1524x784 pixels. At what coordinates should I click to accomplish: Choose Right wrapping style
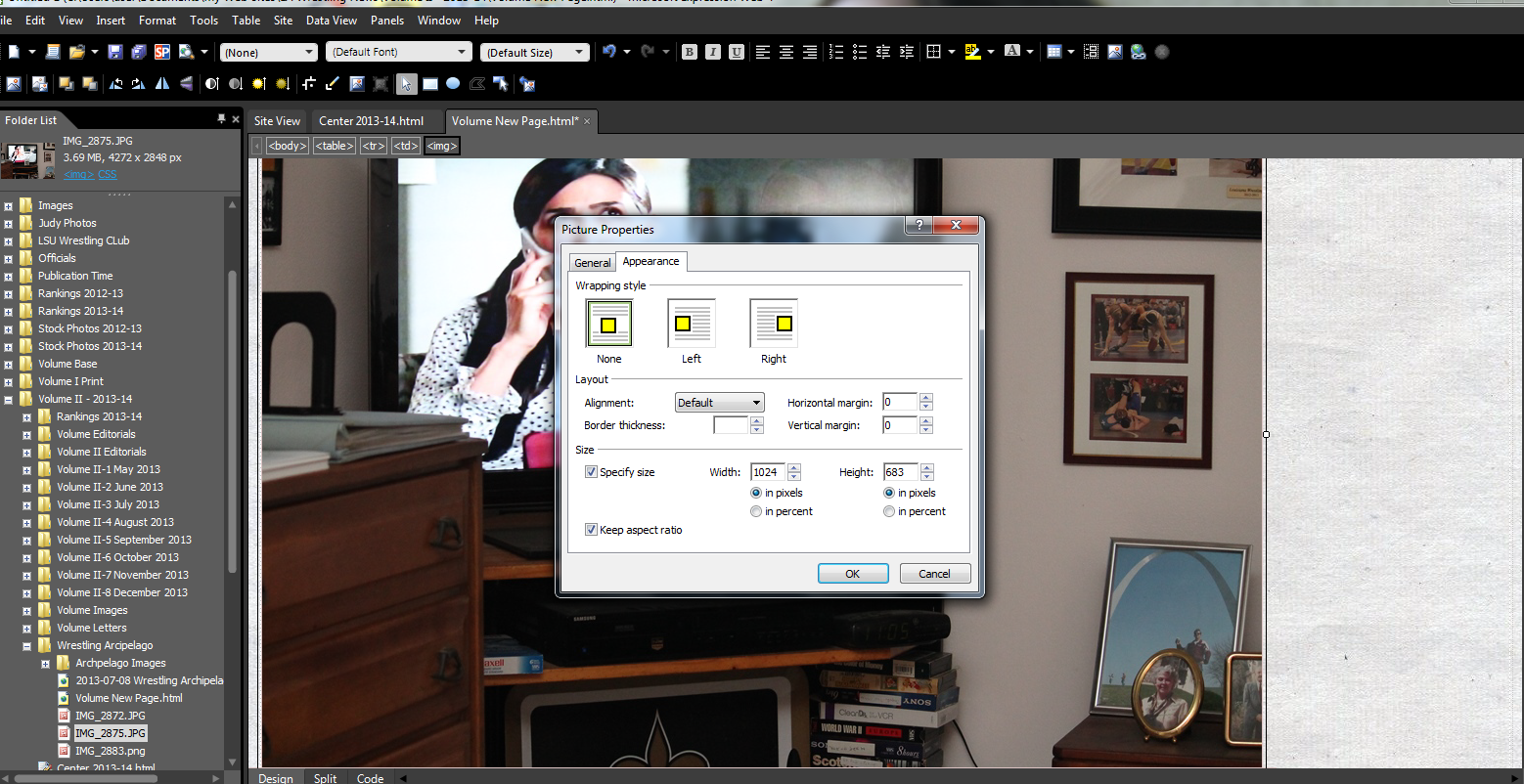tap(774, 324)
